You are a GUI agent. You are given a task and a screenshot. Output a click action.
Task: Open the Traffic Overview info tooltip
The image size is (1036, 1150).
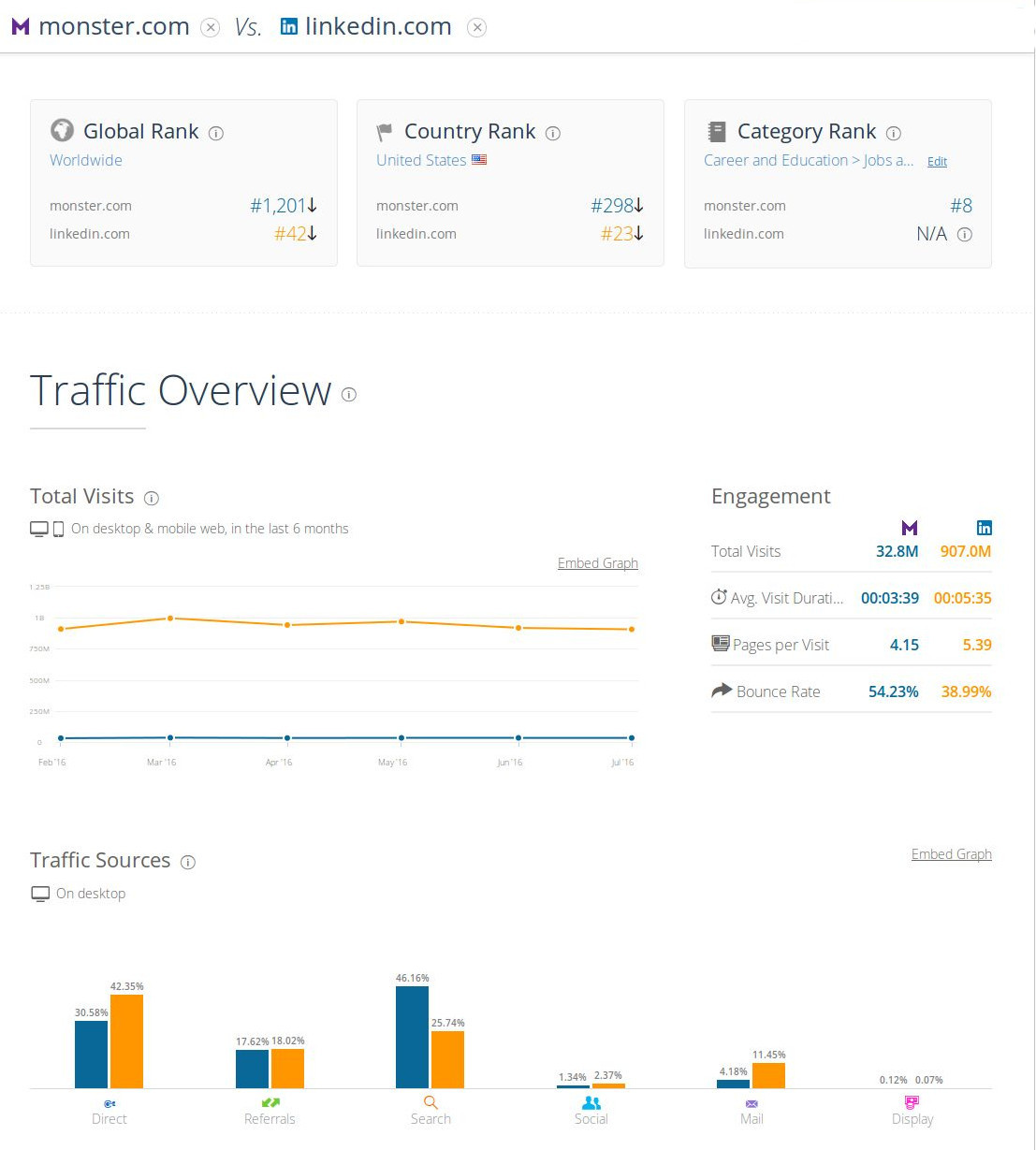pos(349,395)
